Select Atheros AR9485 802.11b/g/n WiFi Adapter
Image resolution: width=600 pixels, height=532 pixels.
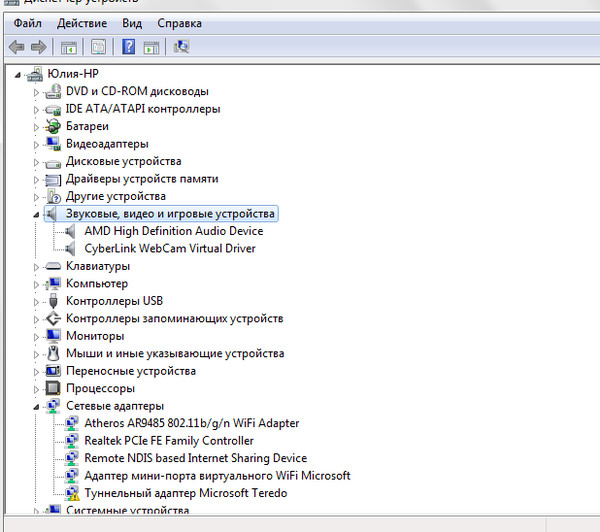pos(192,423)
